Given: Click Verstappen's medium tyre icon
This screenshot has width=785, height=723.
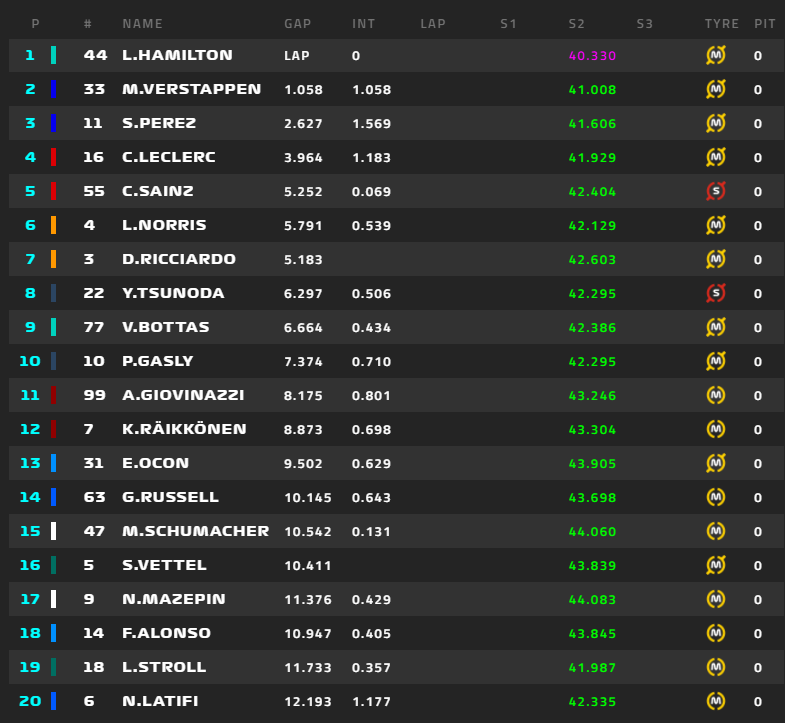Looking at the screenshot, I should (715, 90).
